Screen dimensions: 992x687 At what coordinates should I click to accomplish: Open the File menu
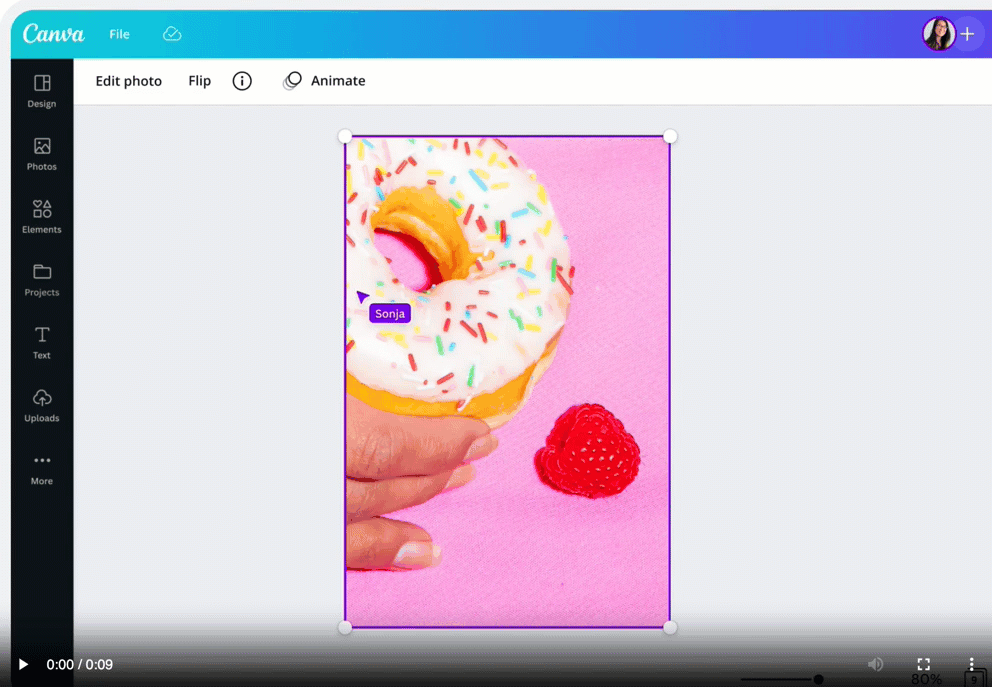coord(119,34)
